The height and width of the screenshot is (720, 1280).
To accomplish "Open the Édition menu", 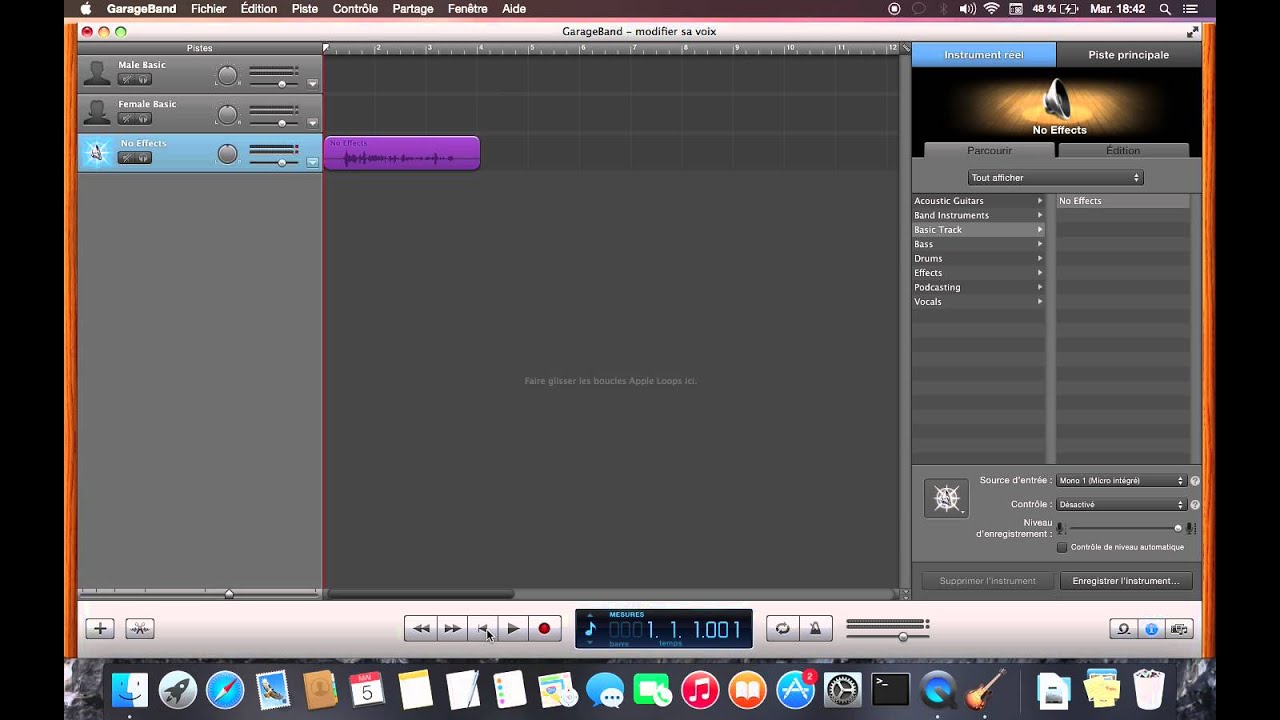I will tap(259, 9).
